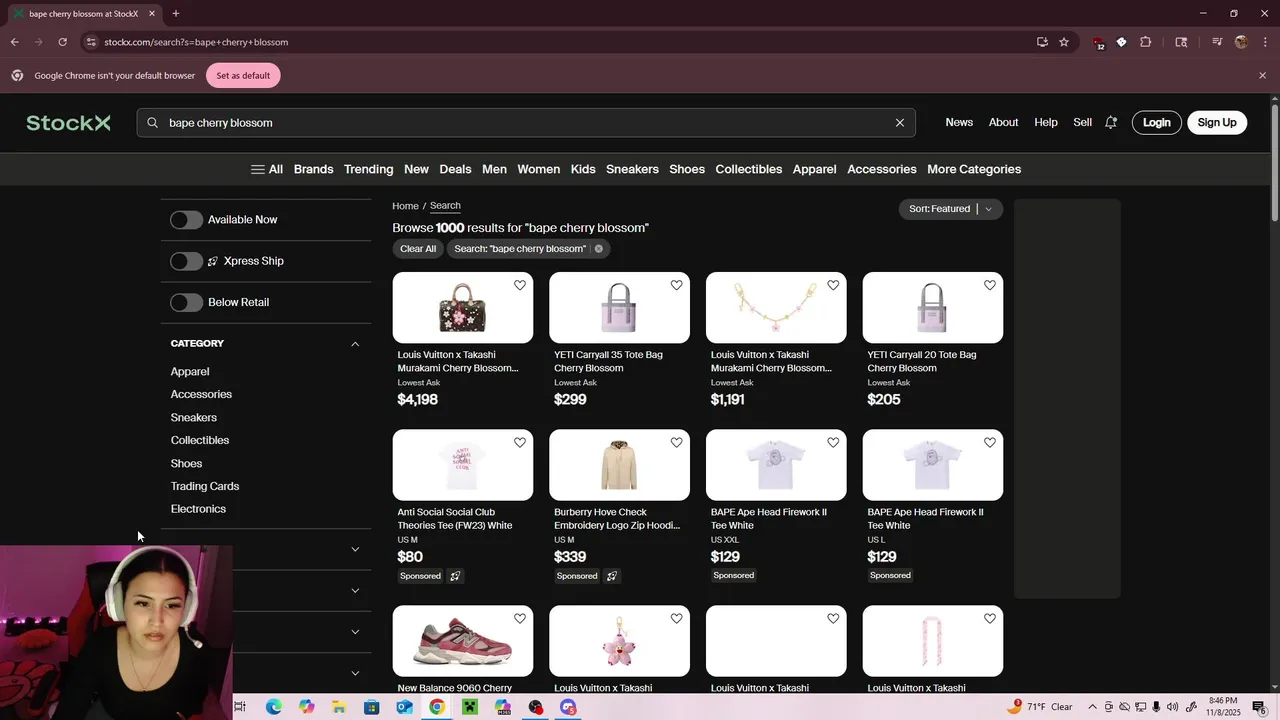1280x720 pixels.
Task: Open Microsoft Edge from taskbar
Action: point(273,707)
